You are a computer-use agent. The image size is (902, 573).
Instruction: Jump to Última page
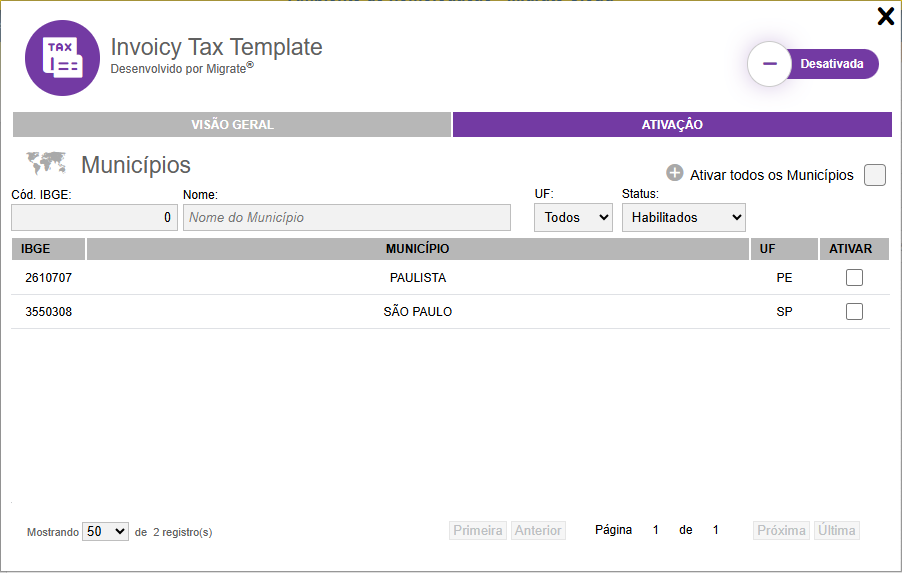click(x=836, y=531)
